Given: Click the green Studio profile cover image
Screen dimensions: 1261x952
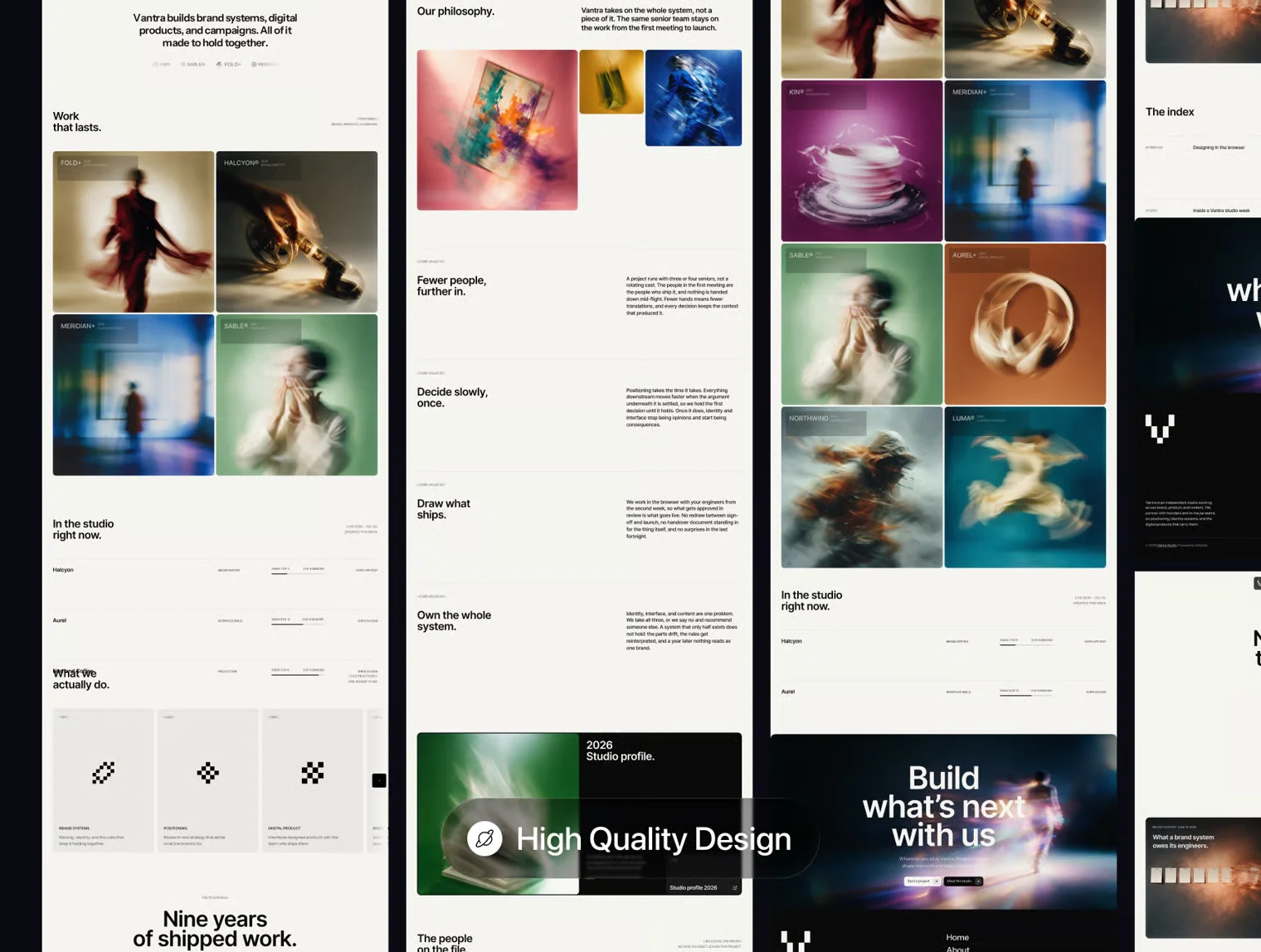Looking at the screenshot, I should coord(498,814).
